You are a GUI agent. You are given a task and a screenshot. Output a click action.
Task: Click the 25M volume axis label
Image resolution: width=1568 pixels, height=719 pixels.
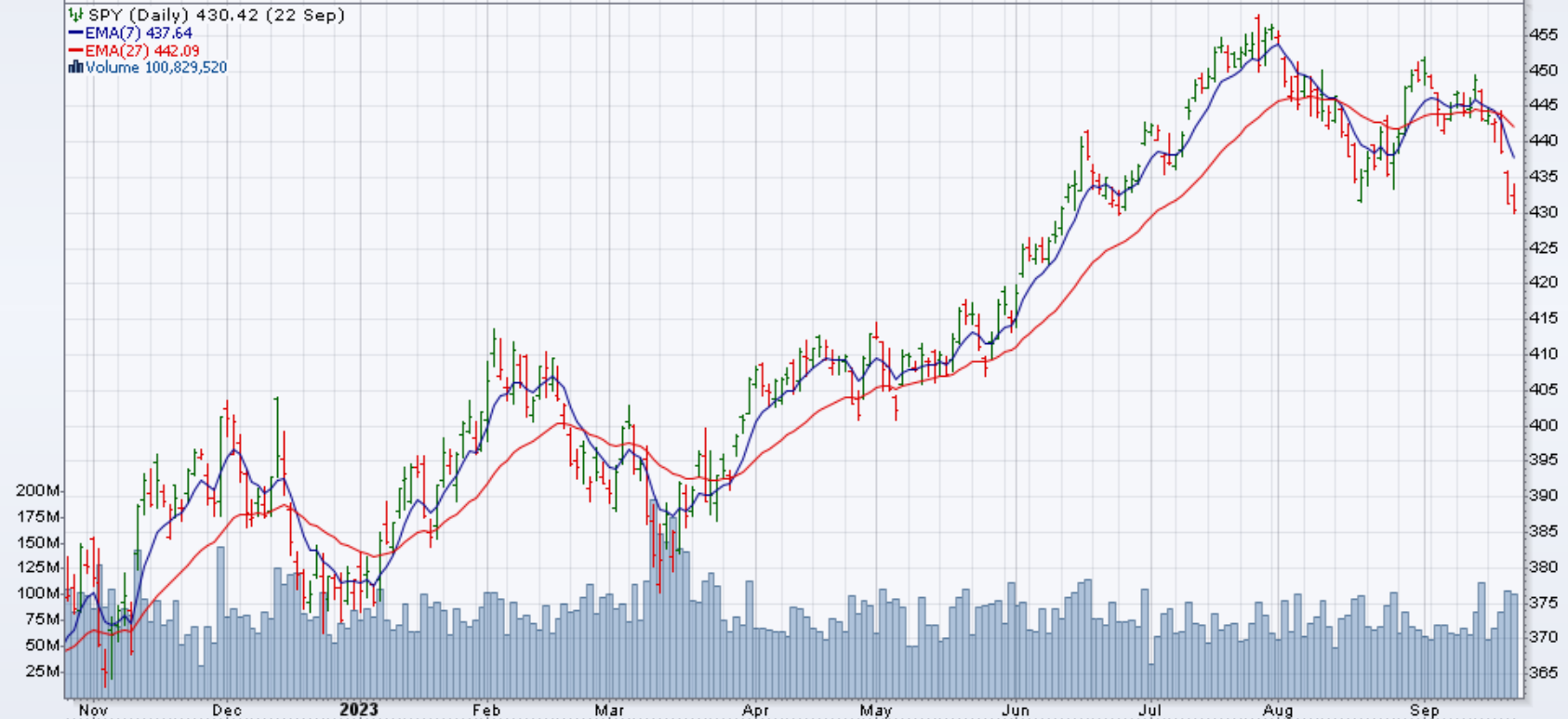(x=43, y=671)
